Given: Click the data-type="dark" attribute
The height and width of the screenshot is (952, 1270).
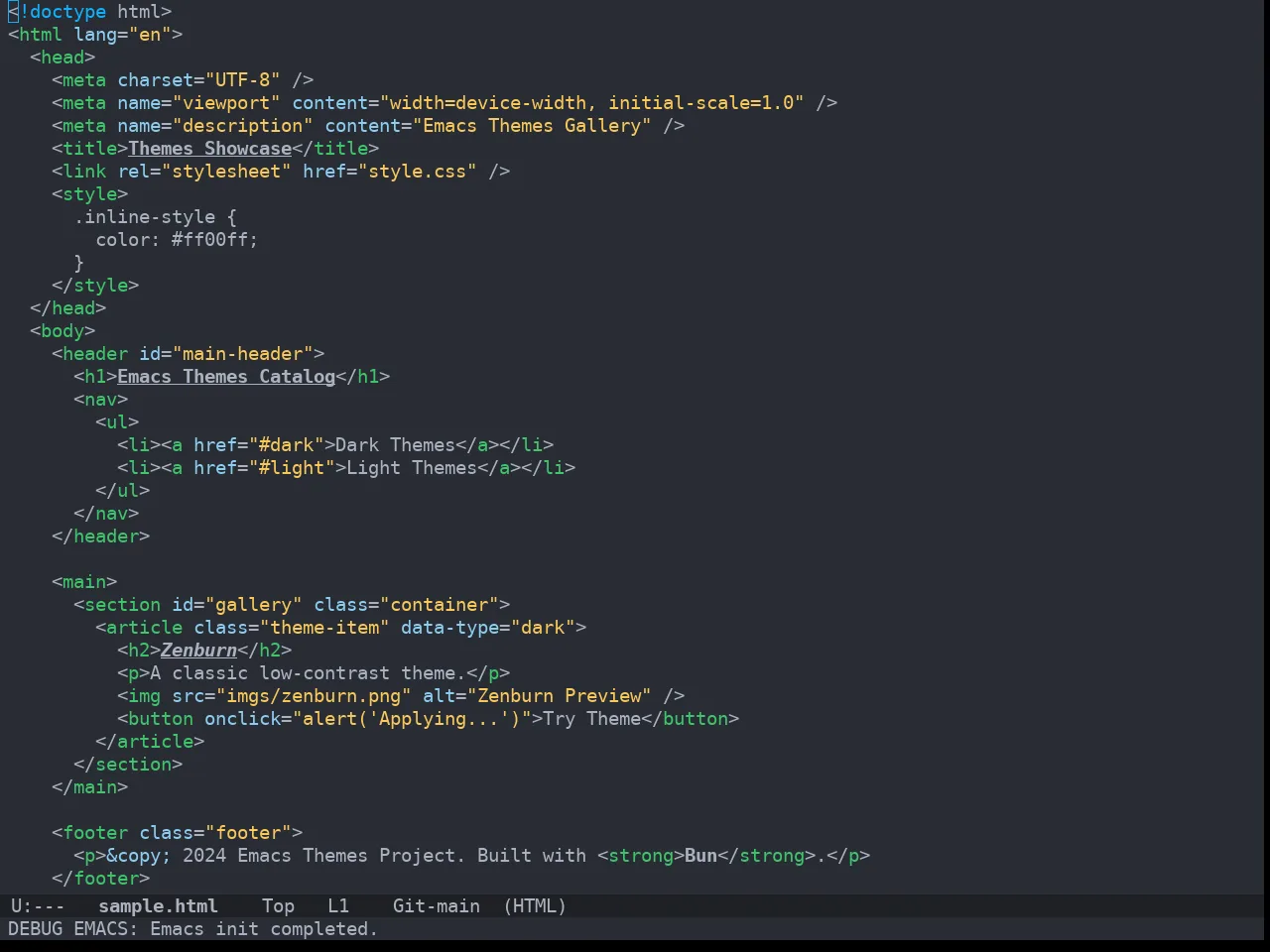Looking at the screenshot, I should [488, 628].
